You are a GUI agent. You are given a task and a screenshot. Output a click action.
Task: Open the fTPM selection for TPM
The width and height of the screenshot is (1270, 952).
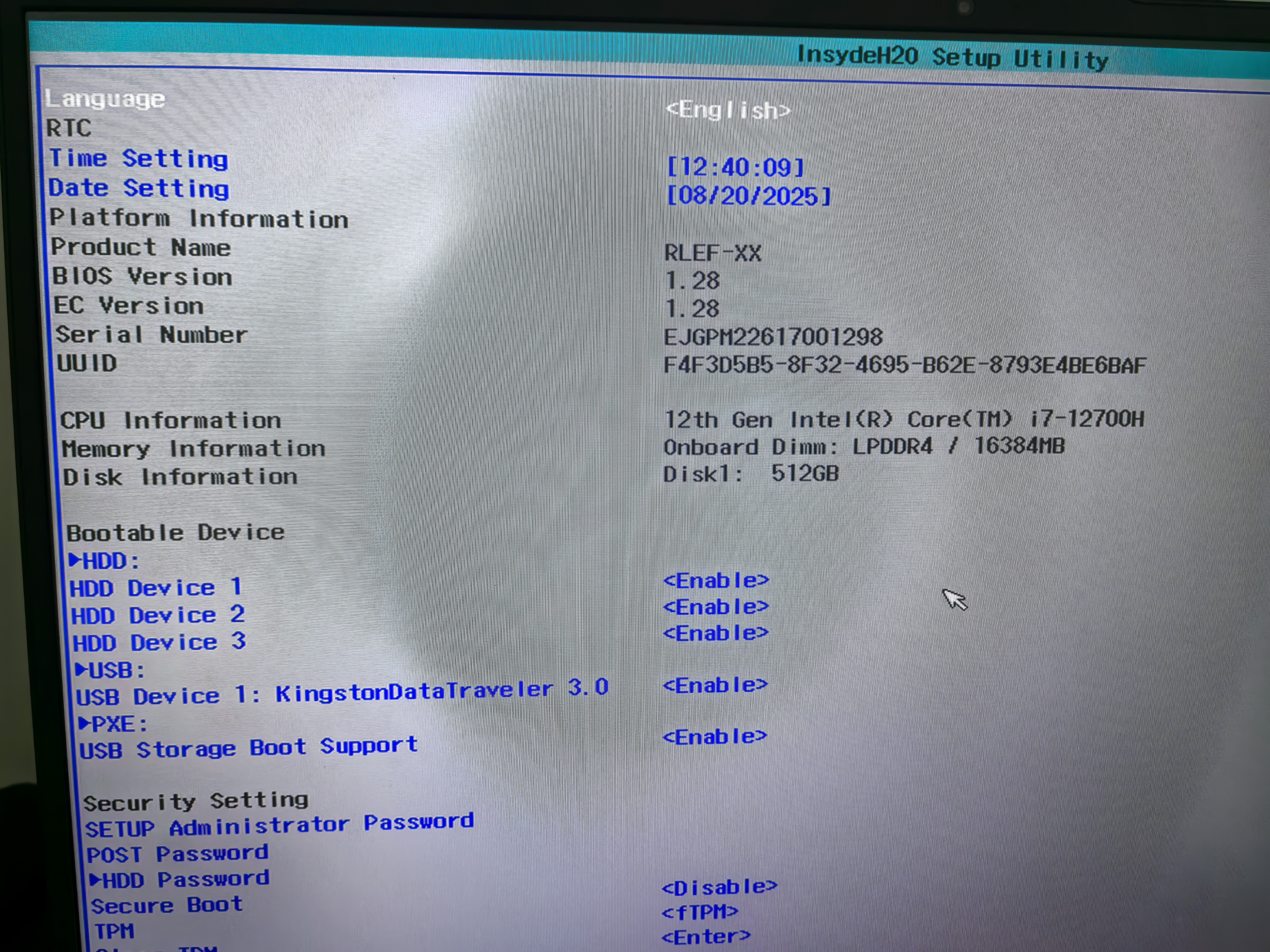(x=699, y=912)
